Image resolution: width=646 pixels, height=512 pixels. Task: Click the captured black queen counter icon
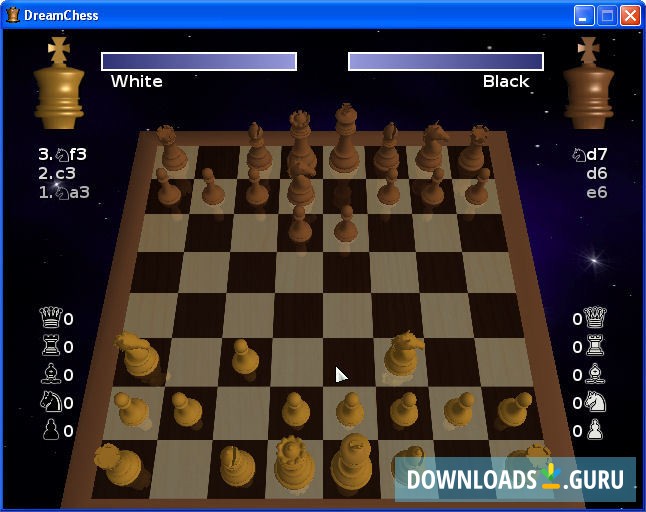click(x=51, y=318)
